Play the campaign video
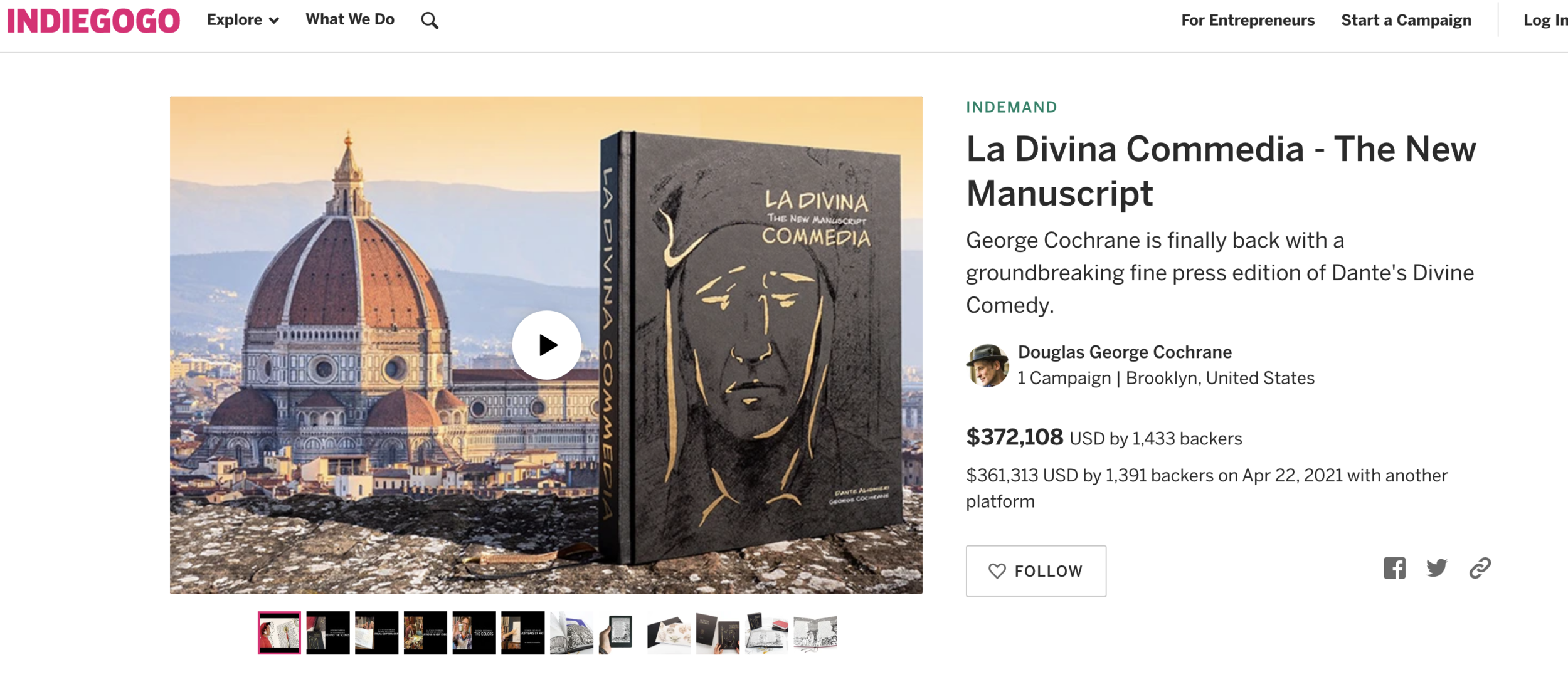1568x687 pixels. [546, 345]
